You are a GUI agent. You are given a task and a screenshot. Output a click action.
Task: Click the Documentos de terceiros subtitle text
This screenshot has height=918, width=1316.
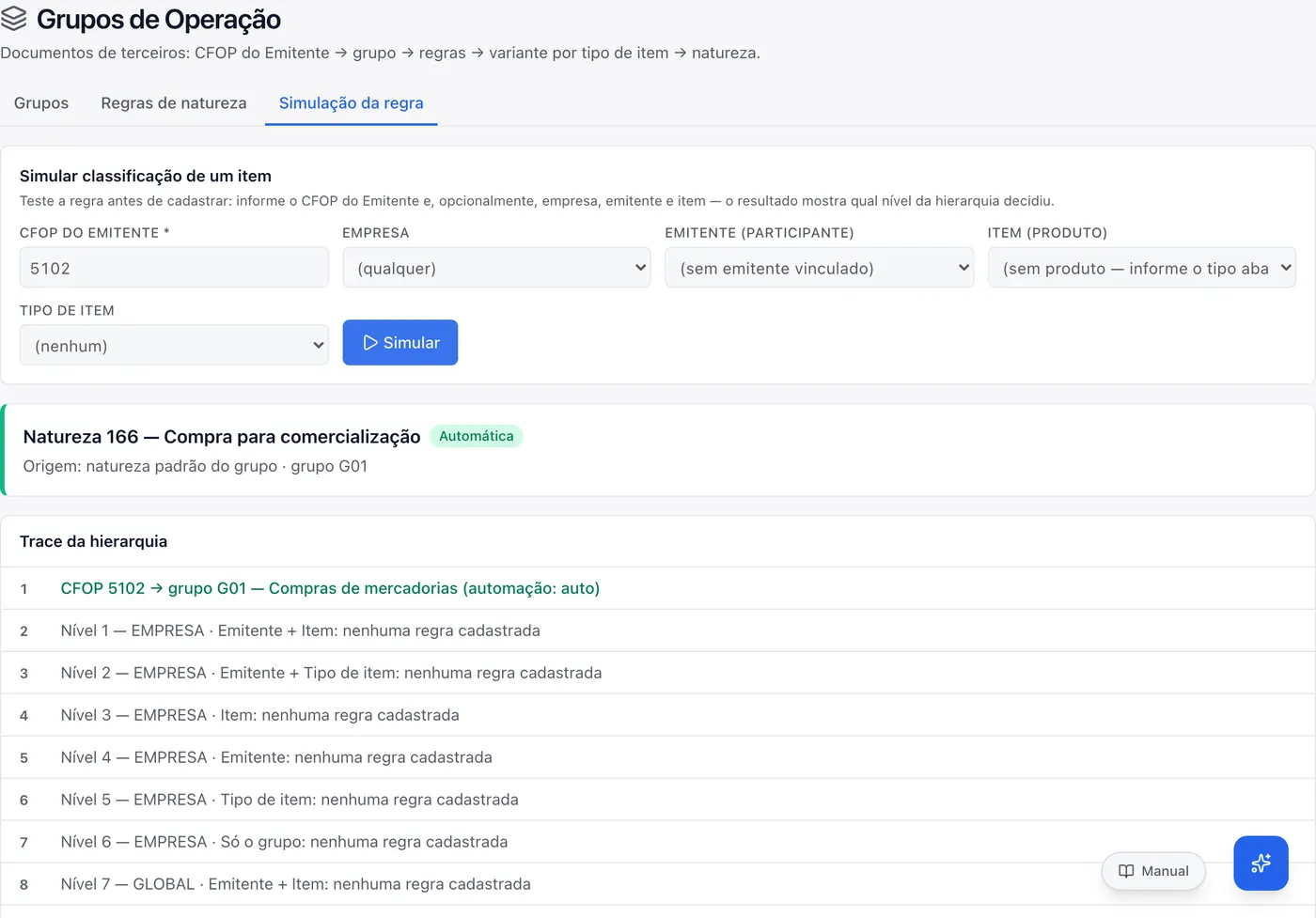(x=380, y=53)
